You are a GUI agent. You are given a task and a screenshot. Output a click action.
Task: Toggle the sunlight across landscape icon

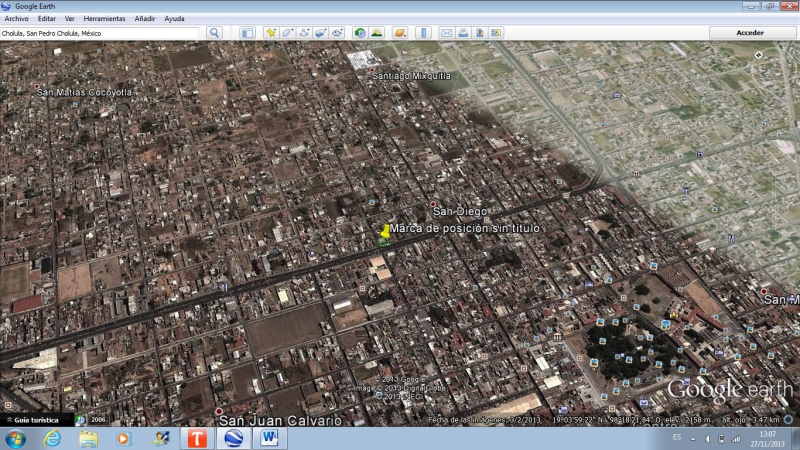377,33
